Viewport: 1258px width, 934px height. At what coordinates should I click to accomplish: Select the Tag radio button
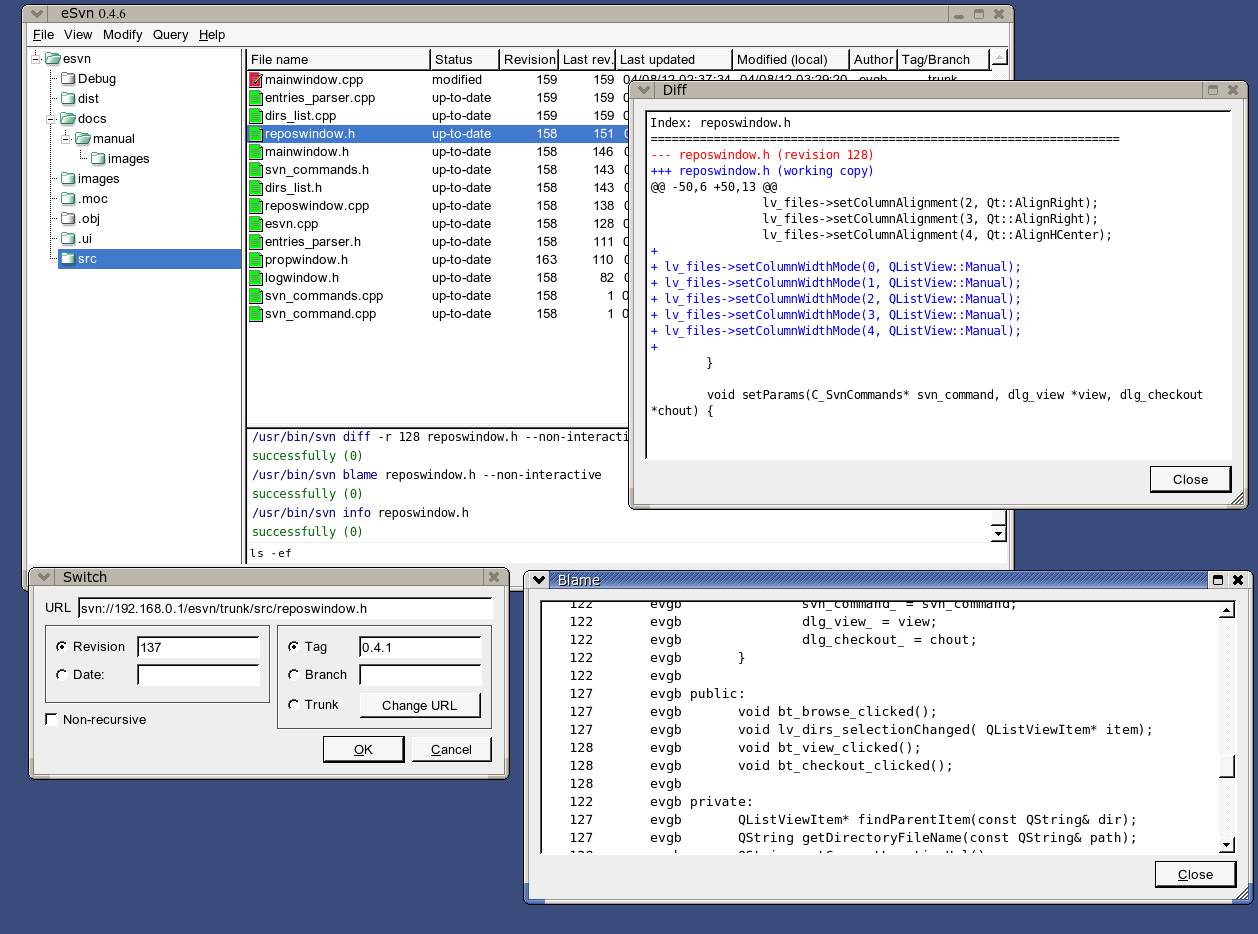[x=293, y=647]
